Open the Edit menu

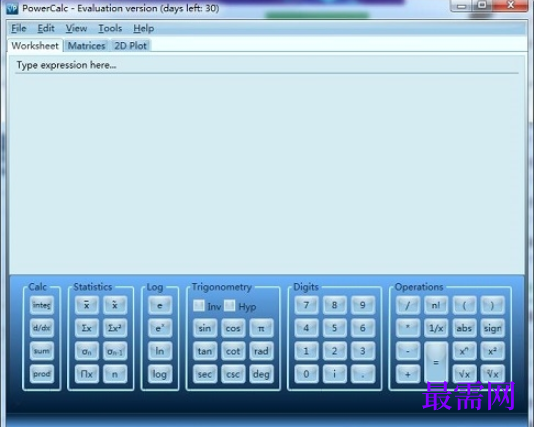click(46, 28)
